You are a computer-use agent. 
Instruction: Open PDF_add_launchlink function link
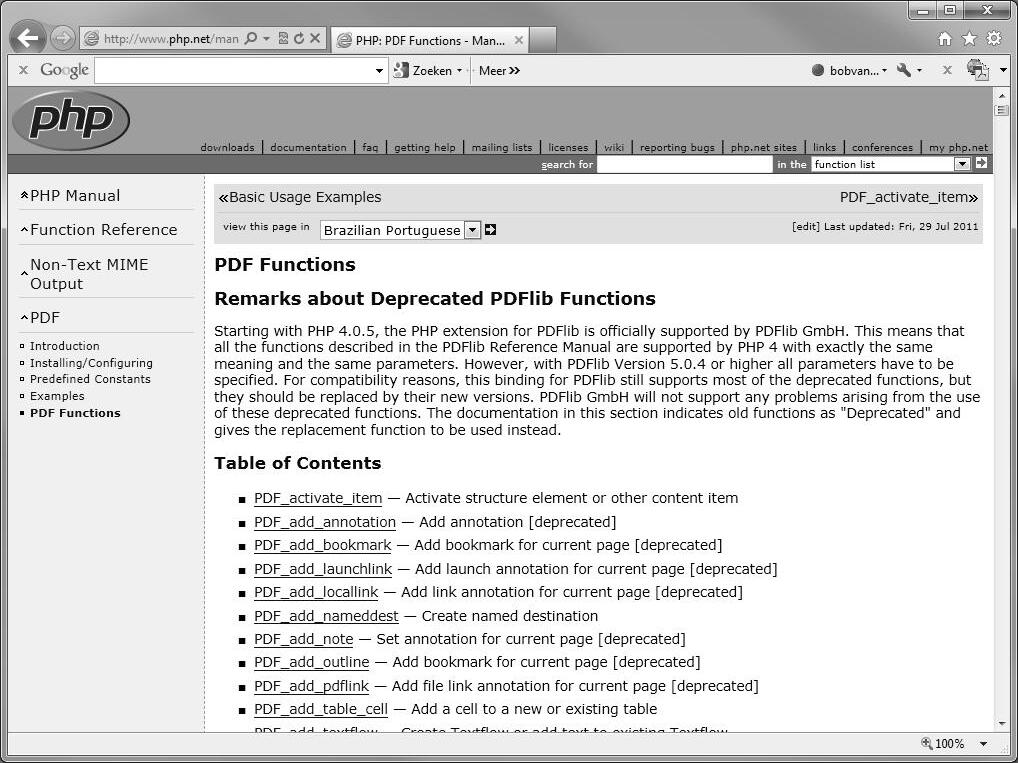323,569
